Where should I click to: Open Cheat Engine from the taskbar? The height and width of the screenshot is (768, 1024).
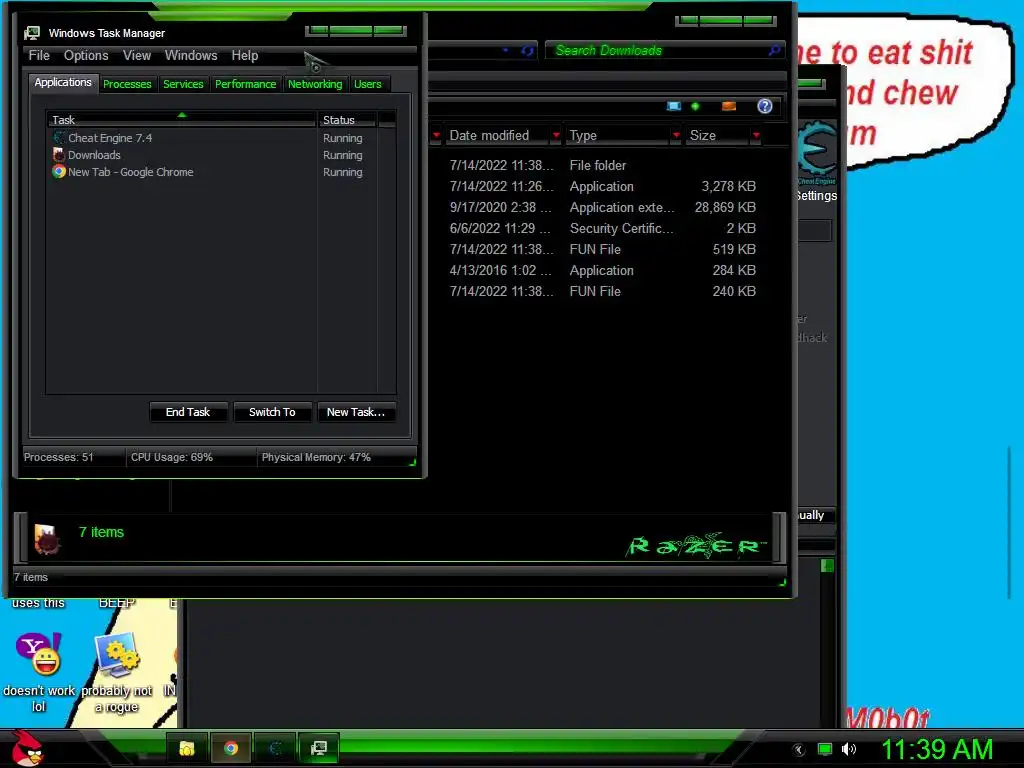[275, 748]
